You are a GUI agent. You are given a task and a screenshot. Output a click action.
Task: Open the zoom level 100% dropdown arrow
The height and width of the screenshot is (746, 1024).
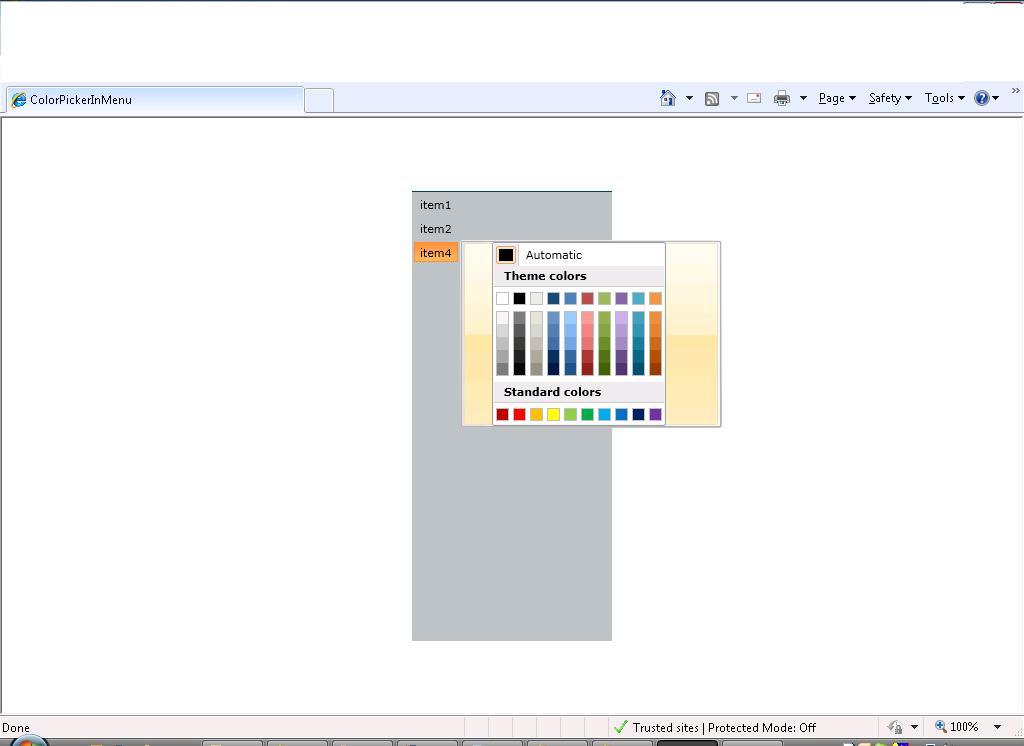[997, 726]
